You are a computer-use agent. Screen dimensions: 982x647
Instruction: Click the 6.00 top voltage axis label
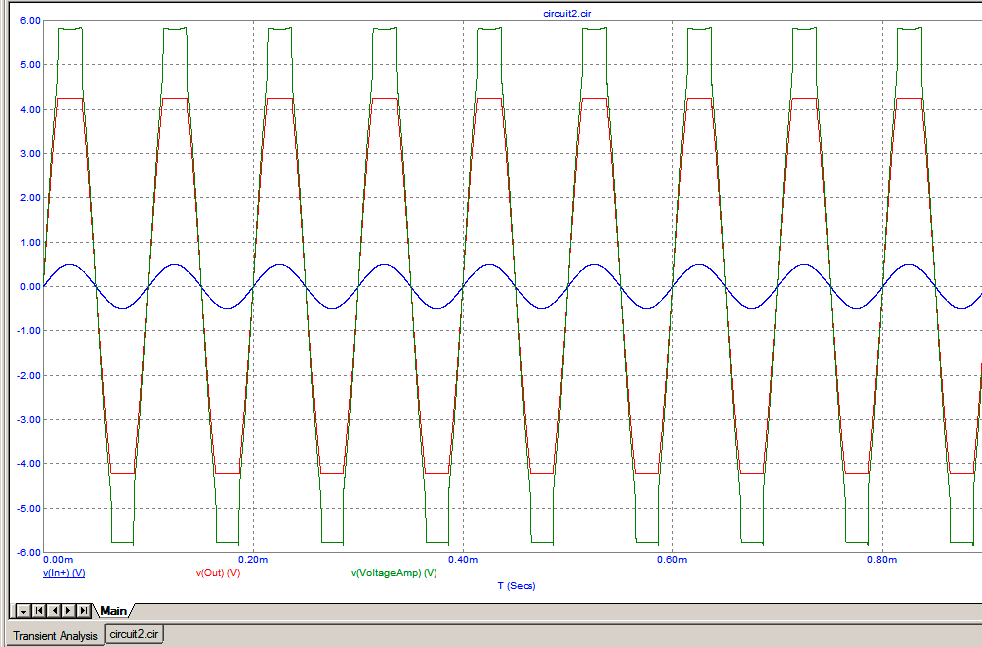[30, 21]
